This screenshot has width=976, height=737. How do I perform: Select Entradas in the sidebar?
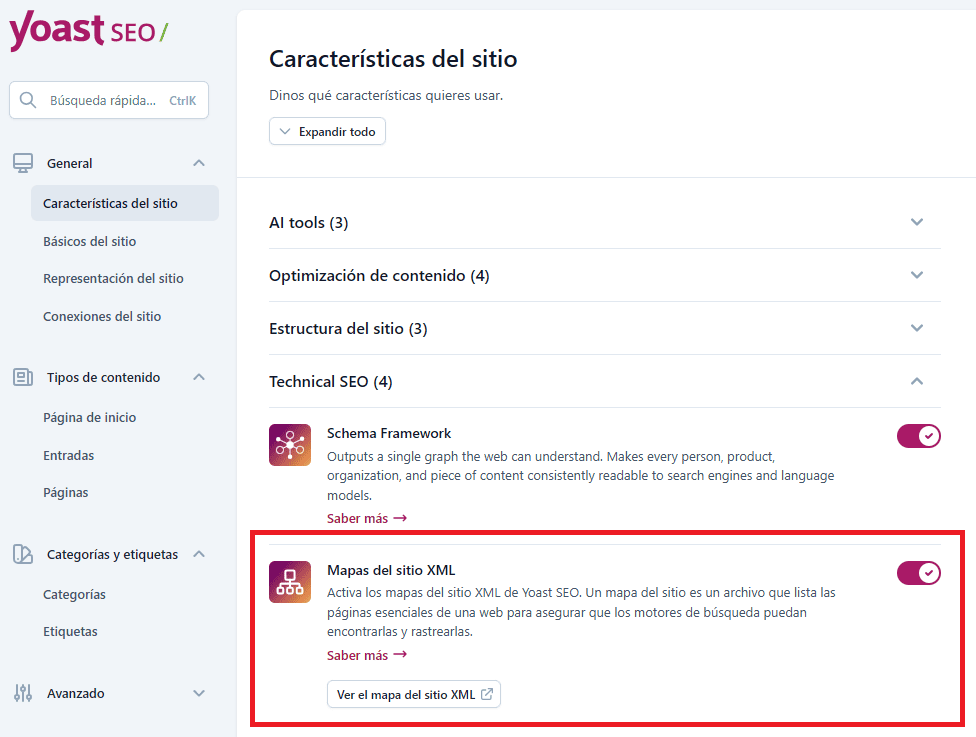(70, 455)
